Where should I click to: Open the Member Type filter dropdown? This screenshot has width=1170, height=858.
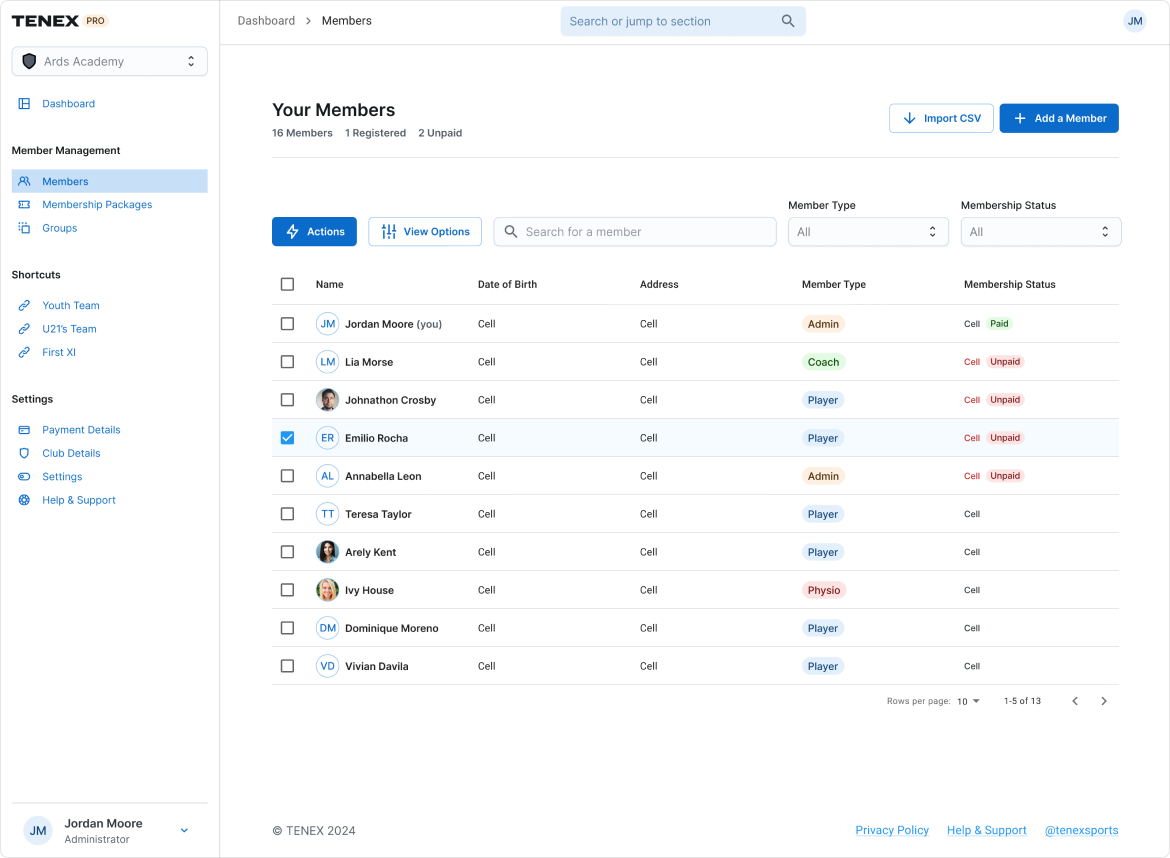point(868,232)
